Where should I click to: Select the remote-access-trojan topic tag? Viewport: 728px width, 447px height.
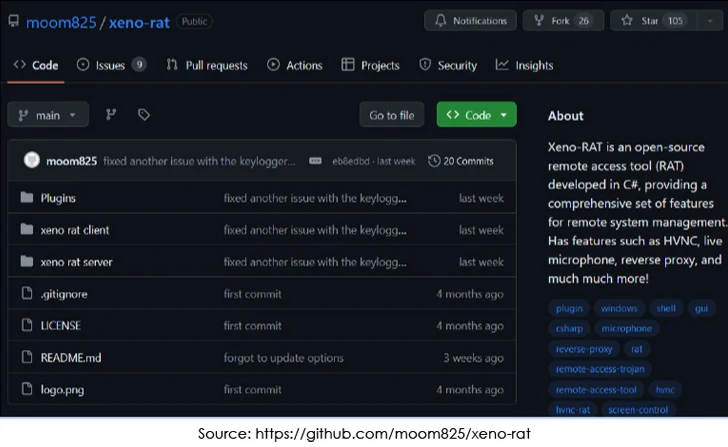coord(600,369)
